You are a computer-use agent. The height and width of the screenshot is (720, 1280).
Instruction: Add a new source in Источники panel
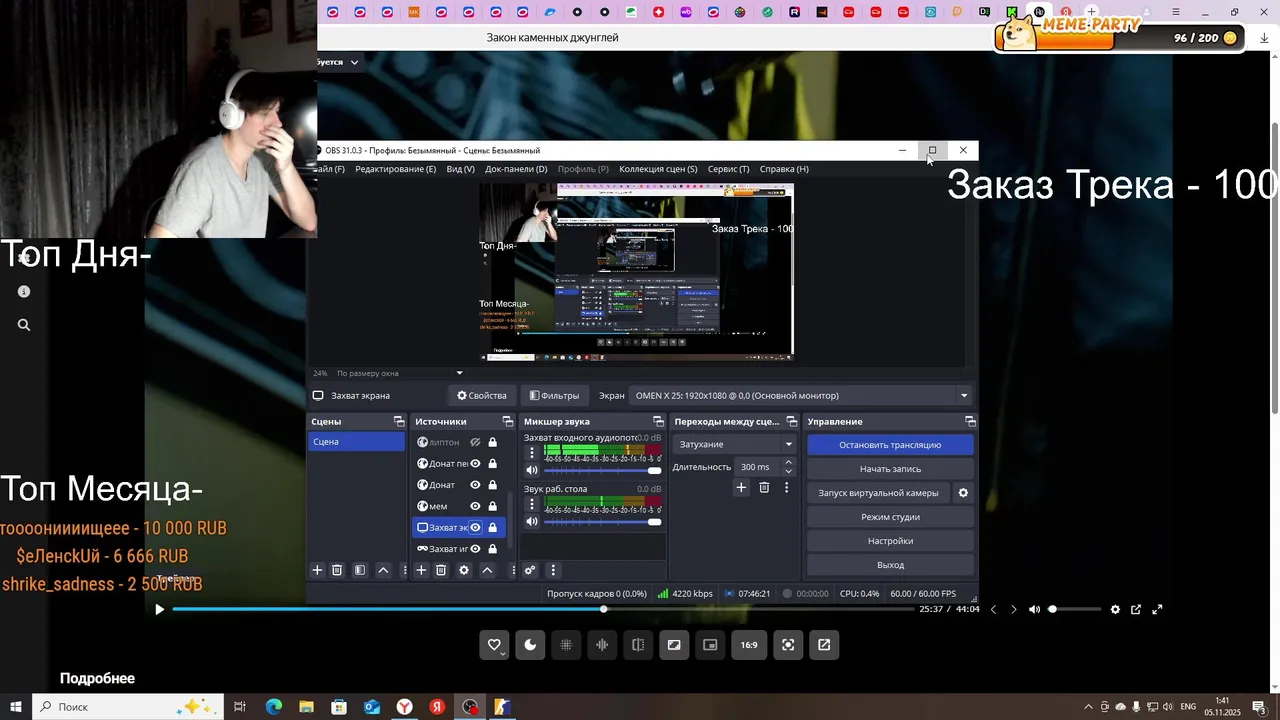click(421, 570)
